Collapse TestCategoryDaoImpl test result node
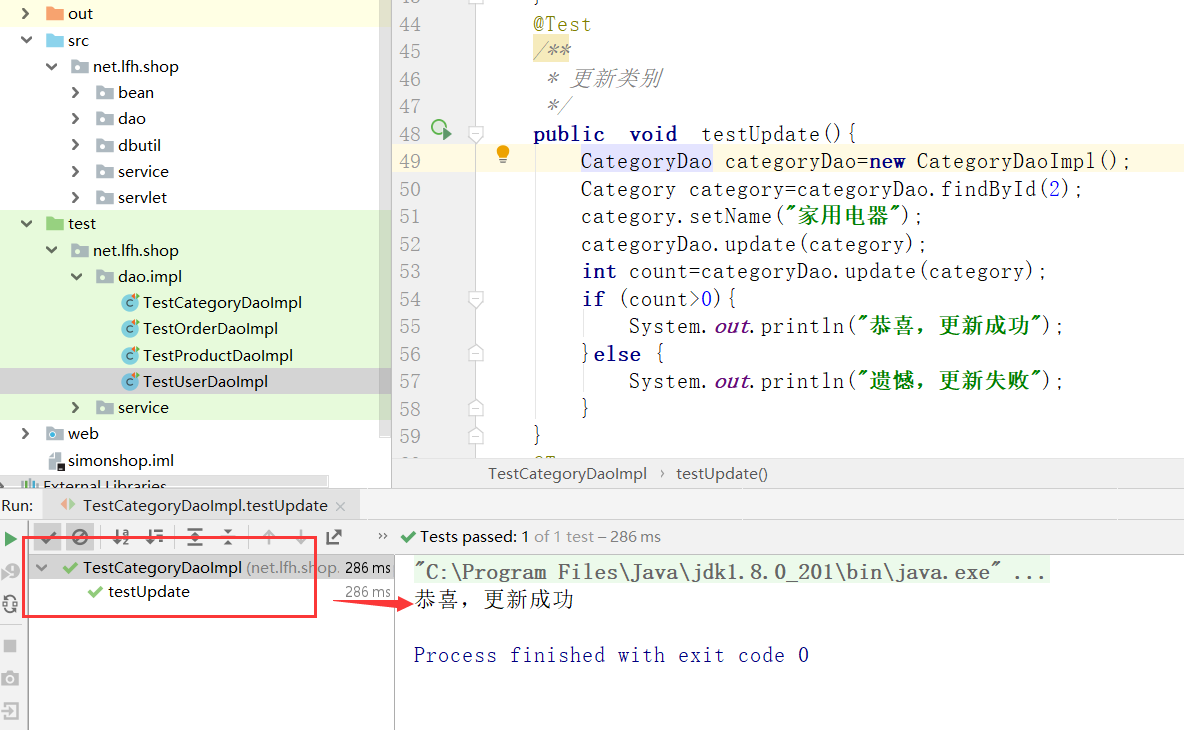 point(42,568)
